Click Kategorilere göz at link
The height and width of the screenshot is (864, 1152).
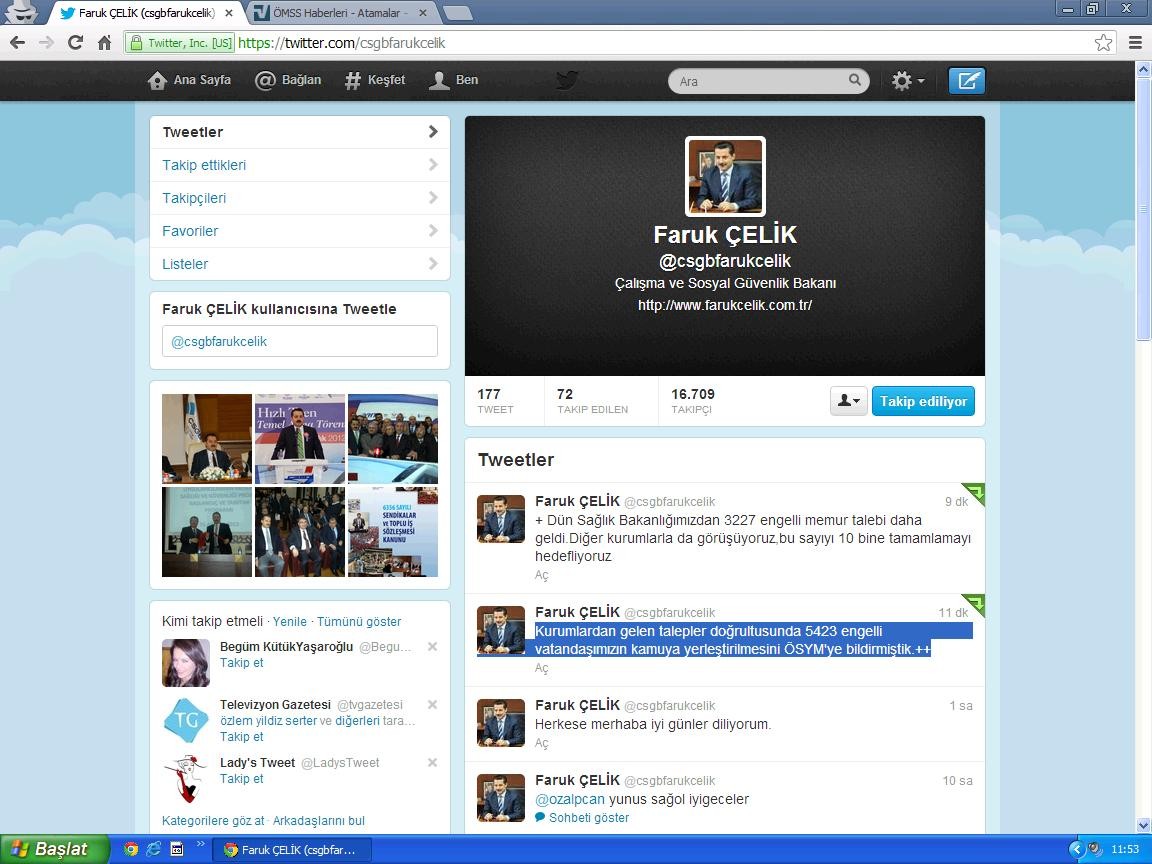point(213,821)
